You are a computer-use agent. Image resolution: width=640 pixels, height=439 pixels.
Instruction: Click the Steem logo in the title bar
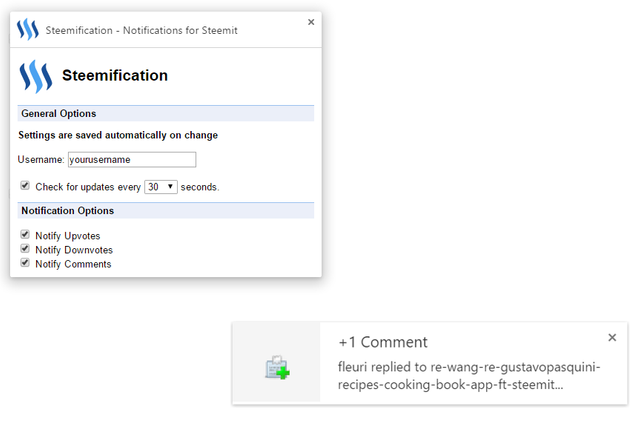28,29
